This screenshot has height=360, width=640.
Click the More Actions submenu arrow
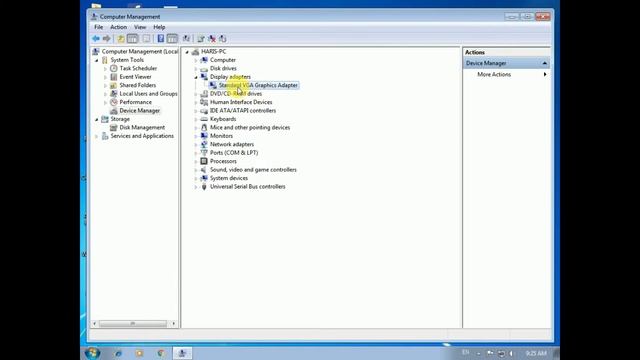545,74
